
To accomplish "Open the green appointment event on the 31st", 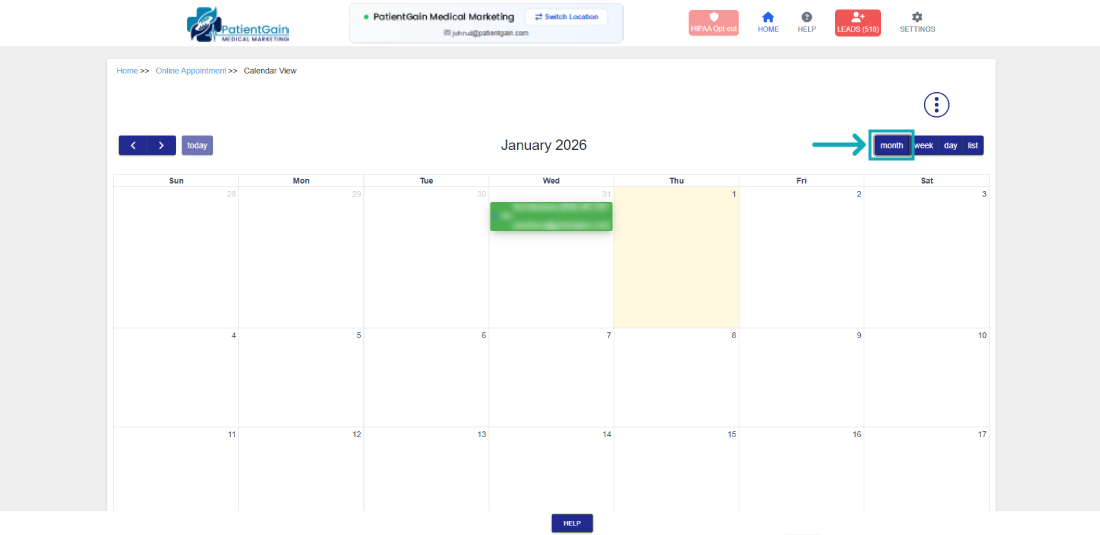I will click(551, 216).
